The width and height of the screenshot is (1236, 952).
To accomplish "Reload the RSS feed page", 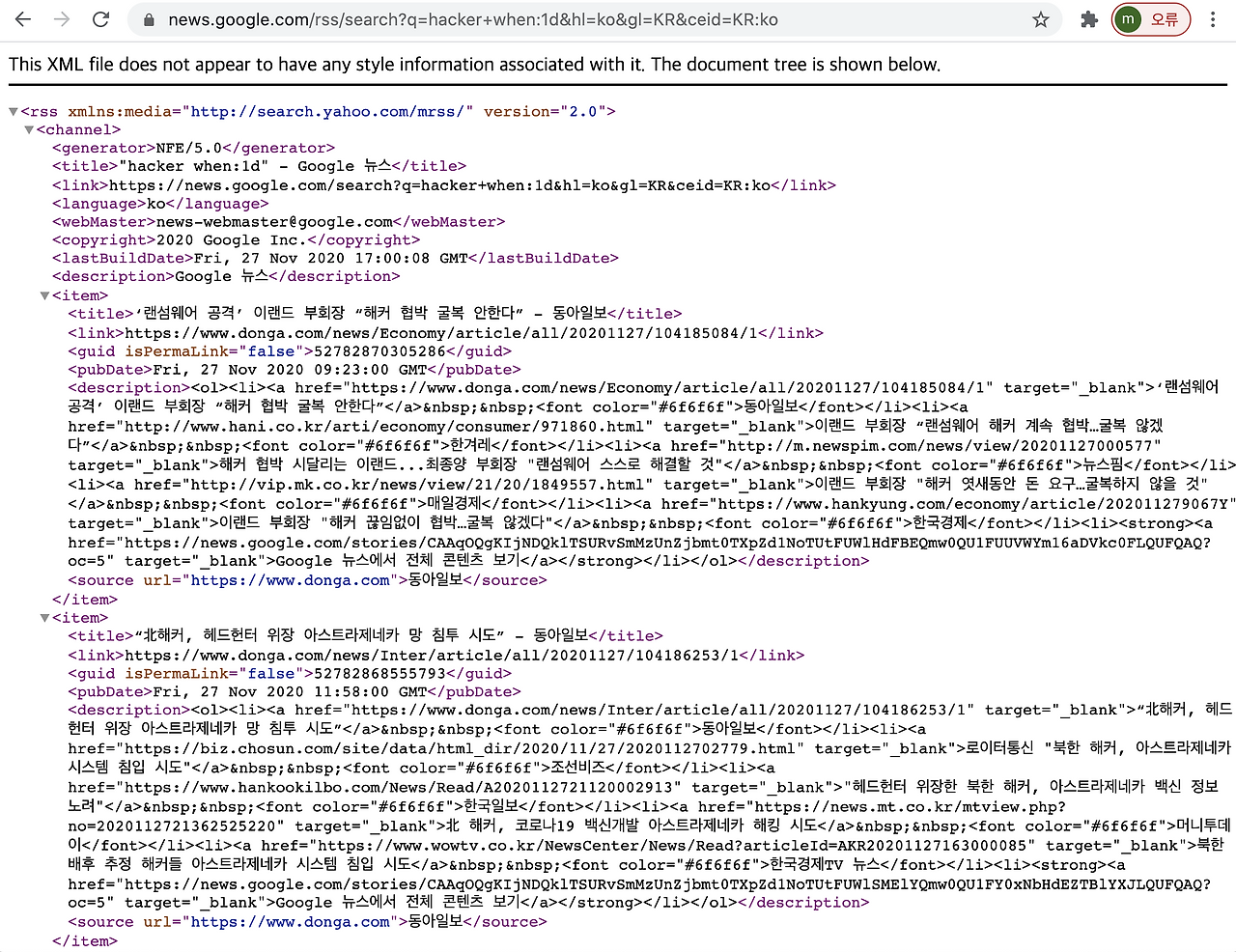I will 100,19.
